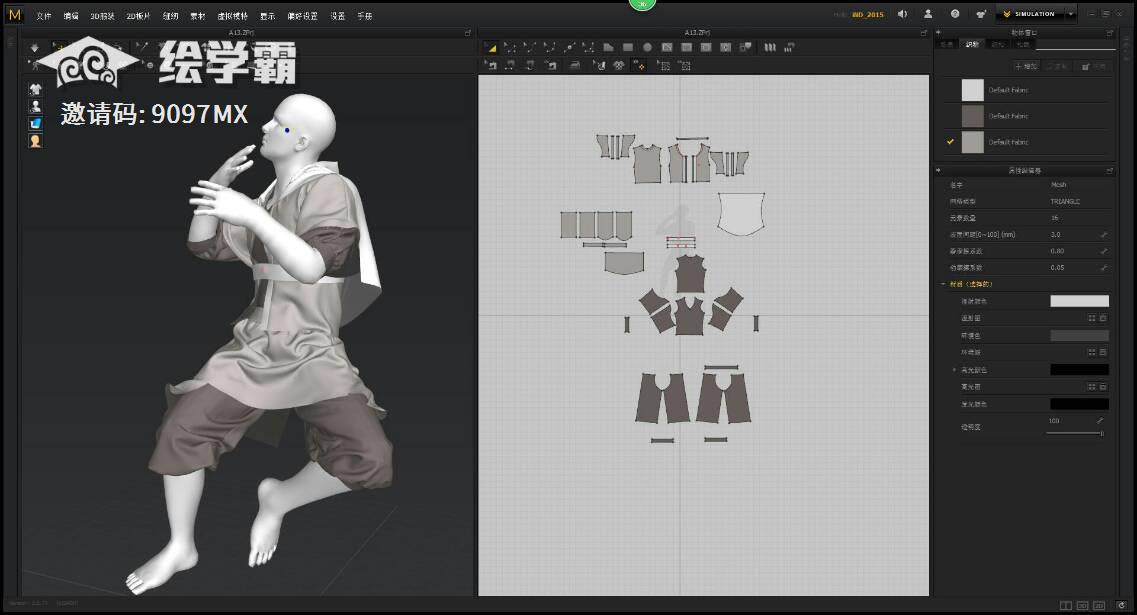Image resolution: width=1137 pixels, height=615 pixels.
Task: Open the 2D板片 menu
Action: click(x=138, y=16)
